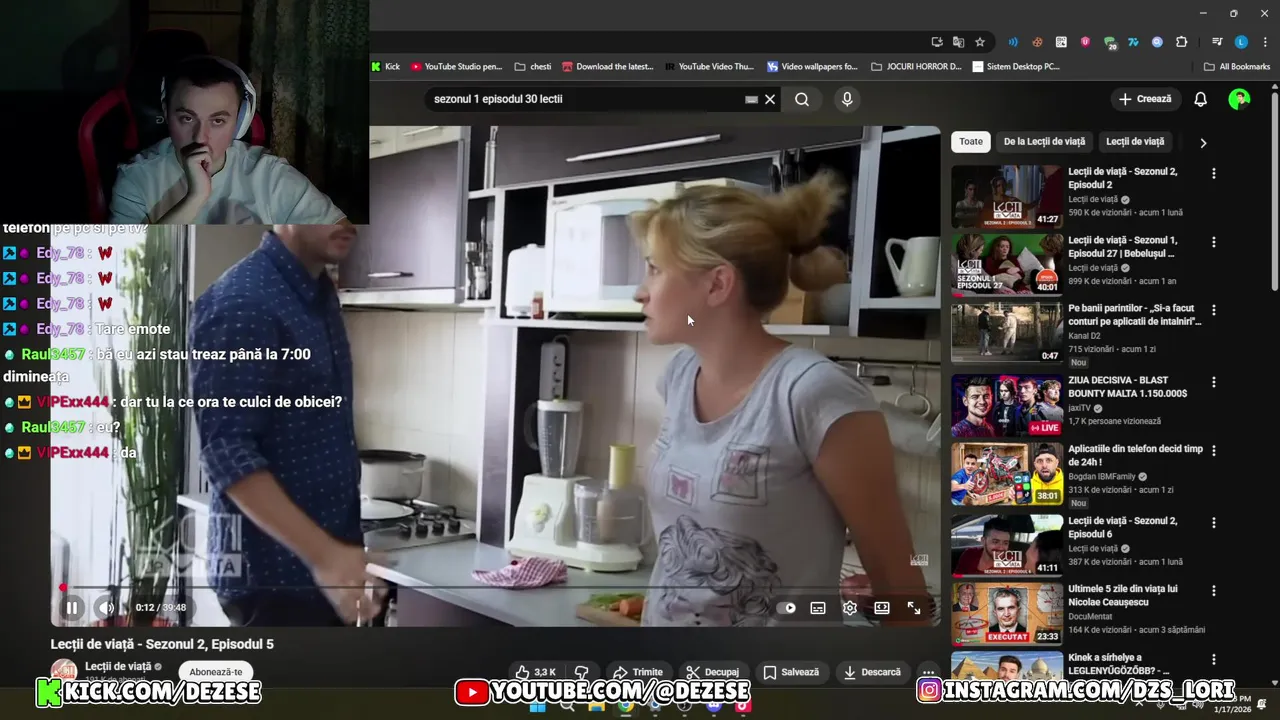
Task: Open the YouTube notifications bell
Action: (x=1201, y=99)
